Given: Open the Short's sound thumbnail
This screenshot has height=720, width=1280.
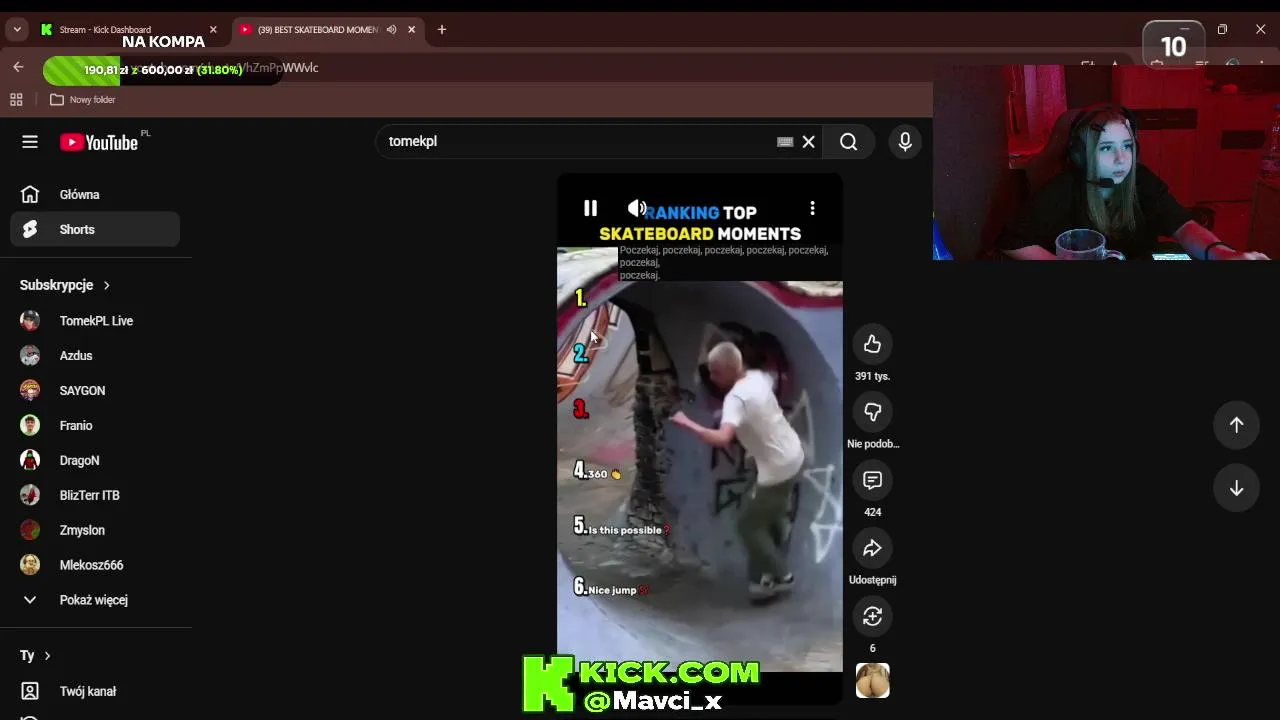Looking at the screenshot, I should click(872, 681).
